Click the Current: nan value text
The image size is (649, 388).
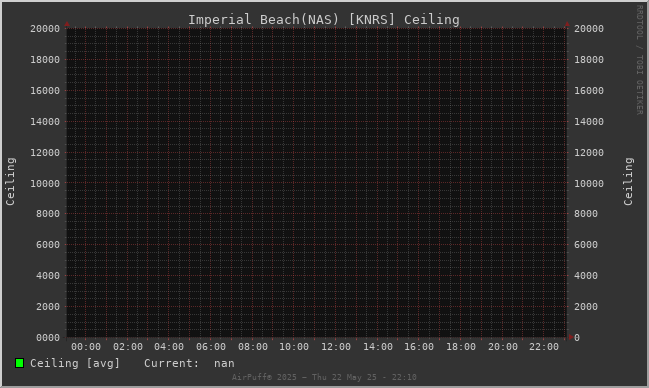189,363
